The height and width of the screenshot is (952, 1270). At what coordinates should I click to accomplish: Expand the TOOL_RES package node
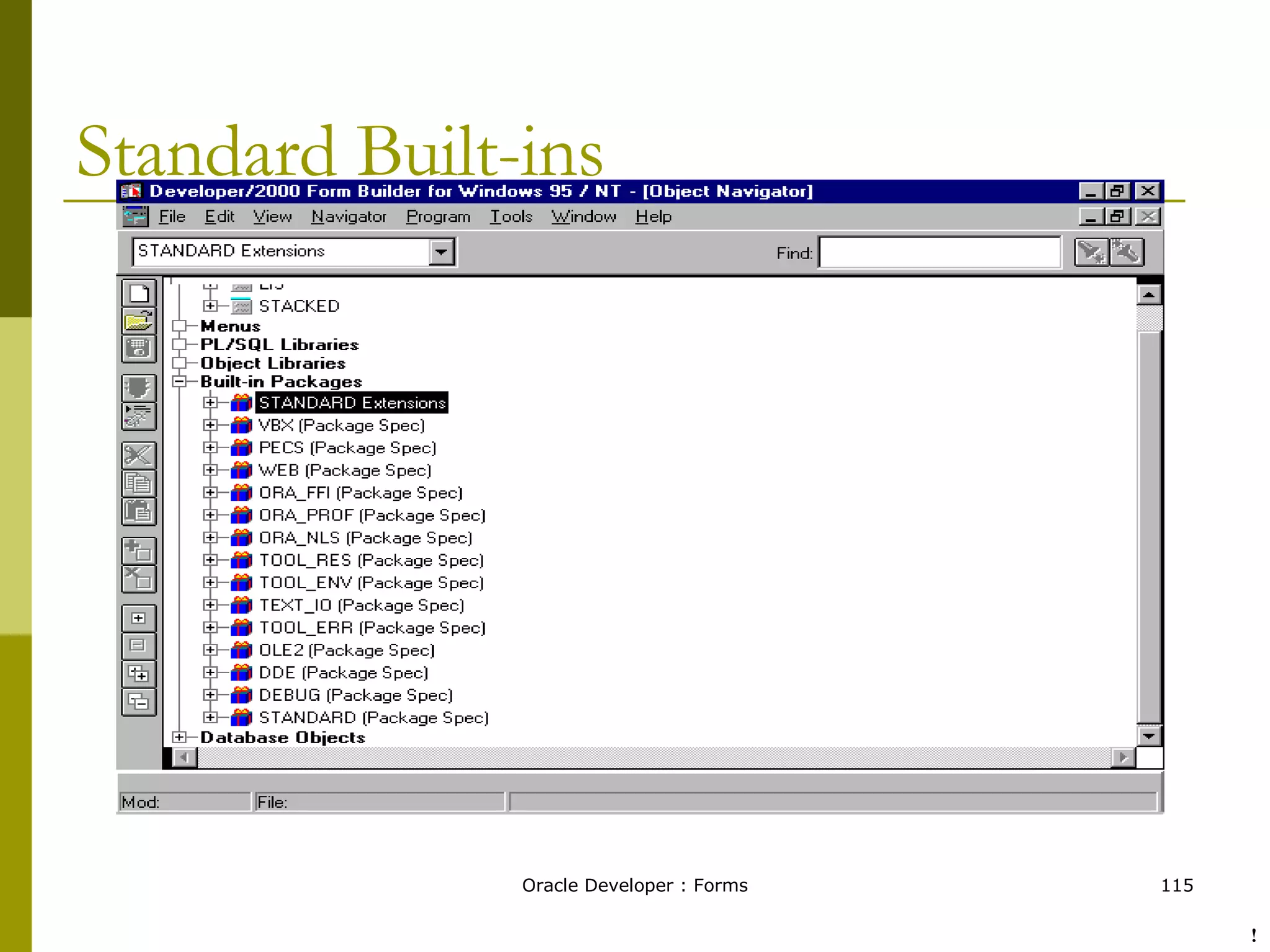[x=210, y=560]
